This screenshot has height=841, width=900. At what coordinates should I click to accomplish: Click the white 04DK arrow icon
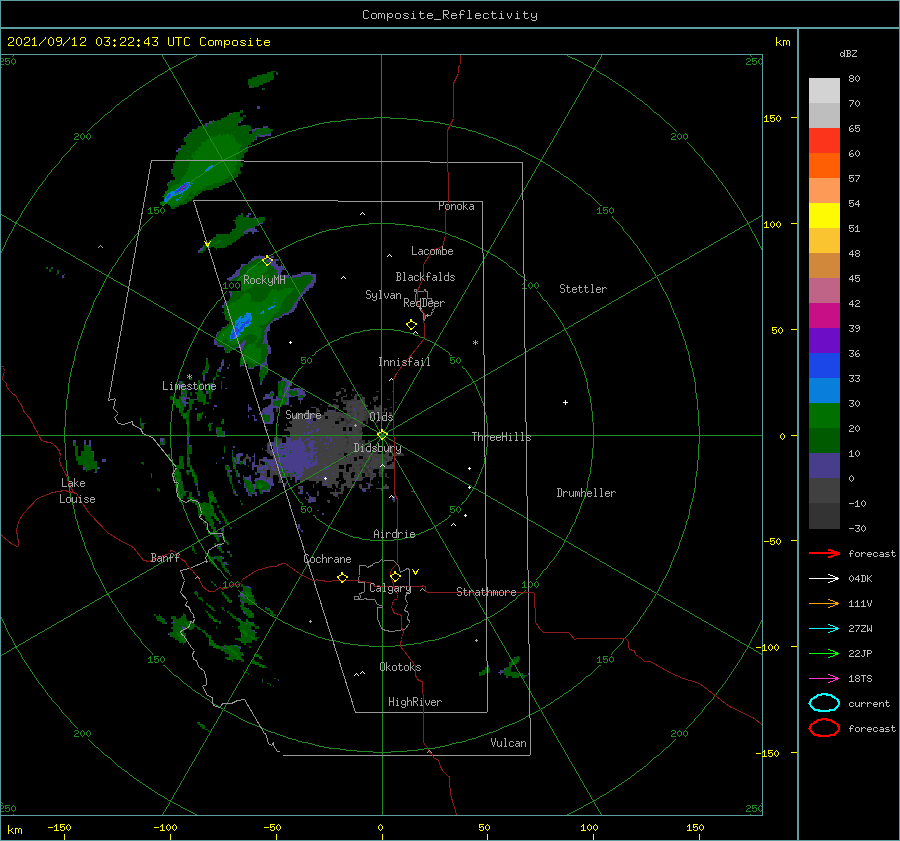pyautogui.click(x=824, y=579)
